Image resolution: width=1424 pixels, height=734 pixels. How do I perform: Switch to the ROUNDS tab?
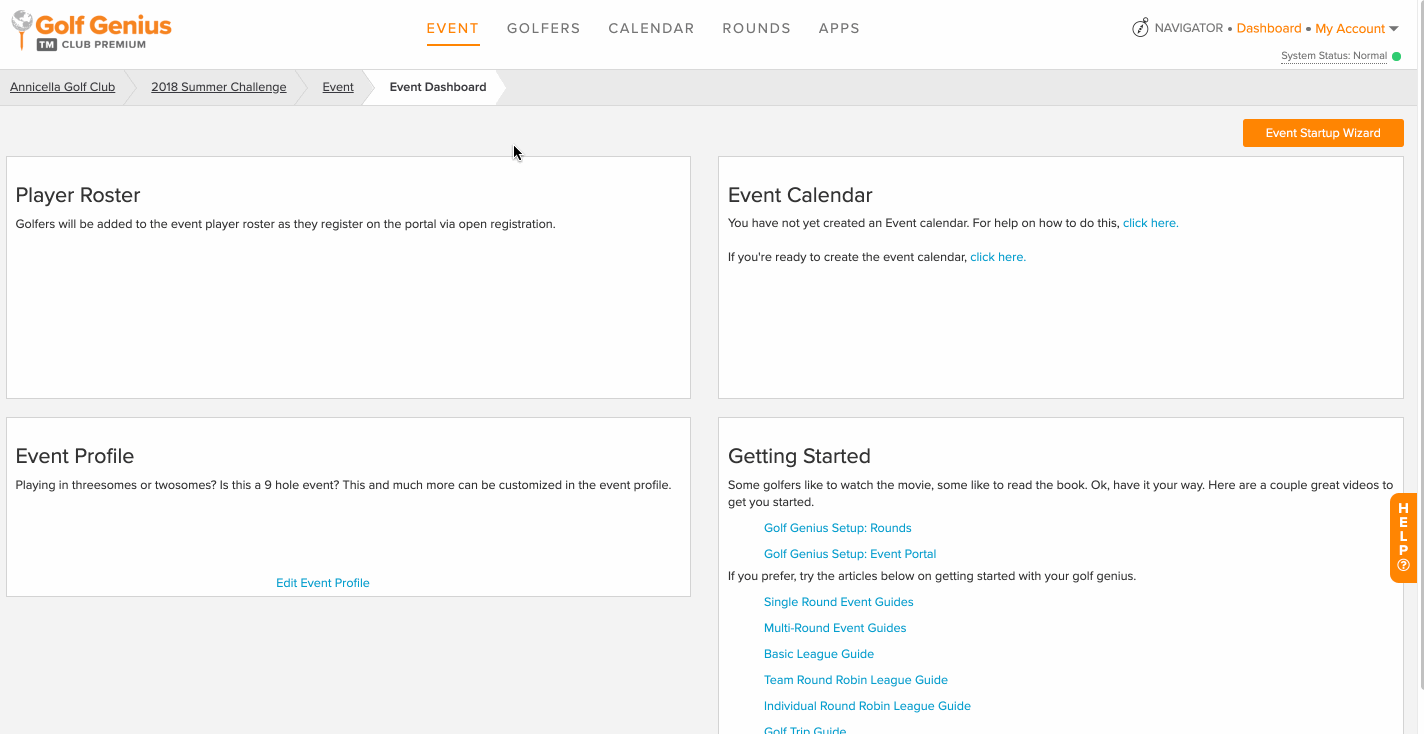(x=756, y=28)
